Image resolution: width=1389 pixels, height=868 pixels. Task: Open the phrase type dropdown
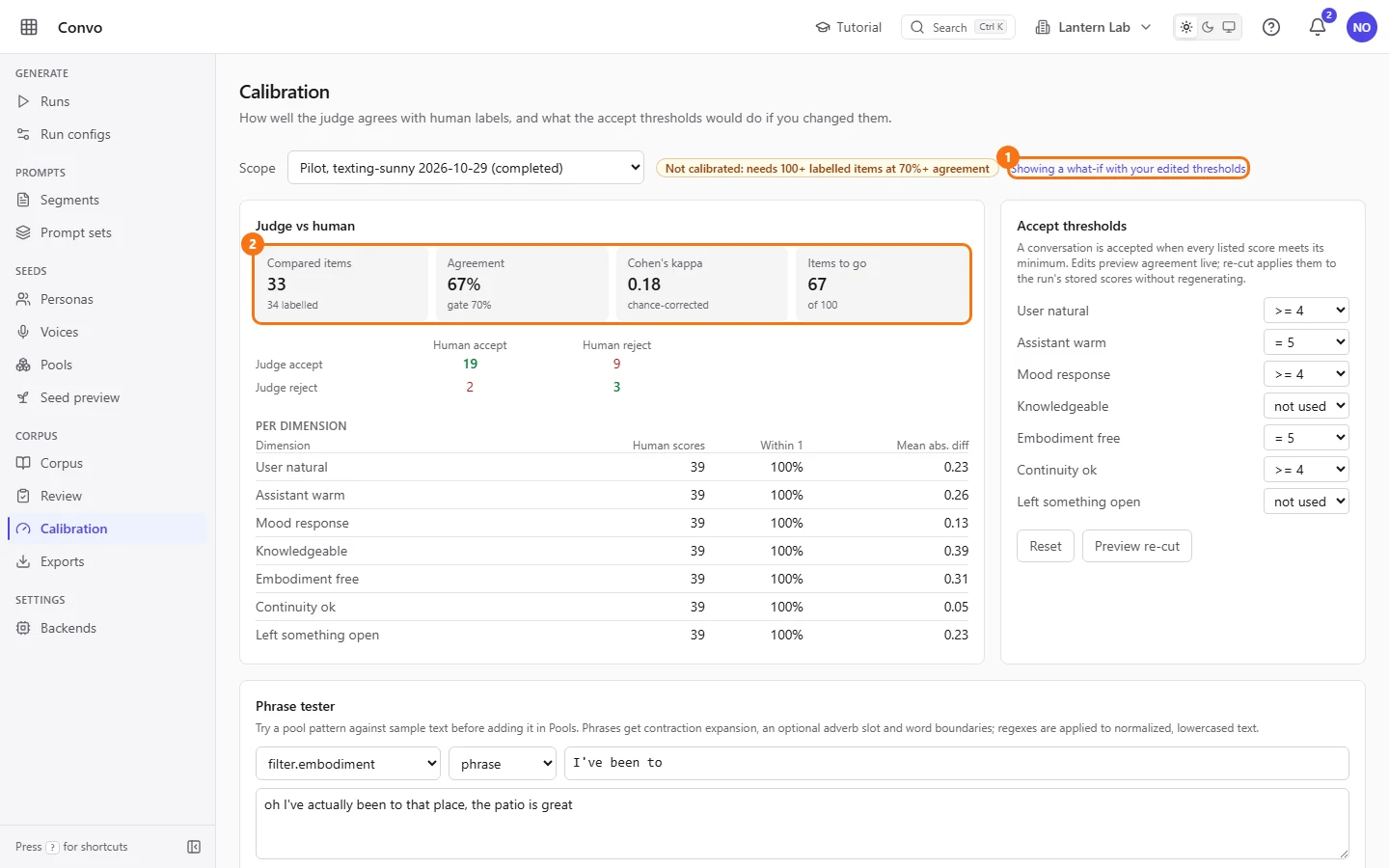pyautogui.click(x=503, y=764)
